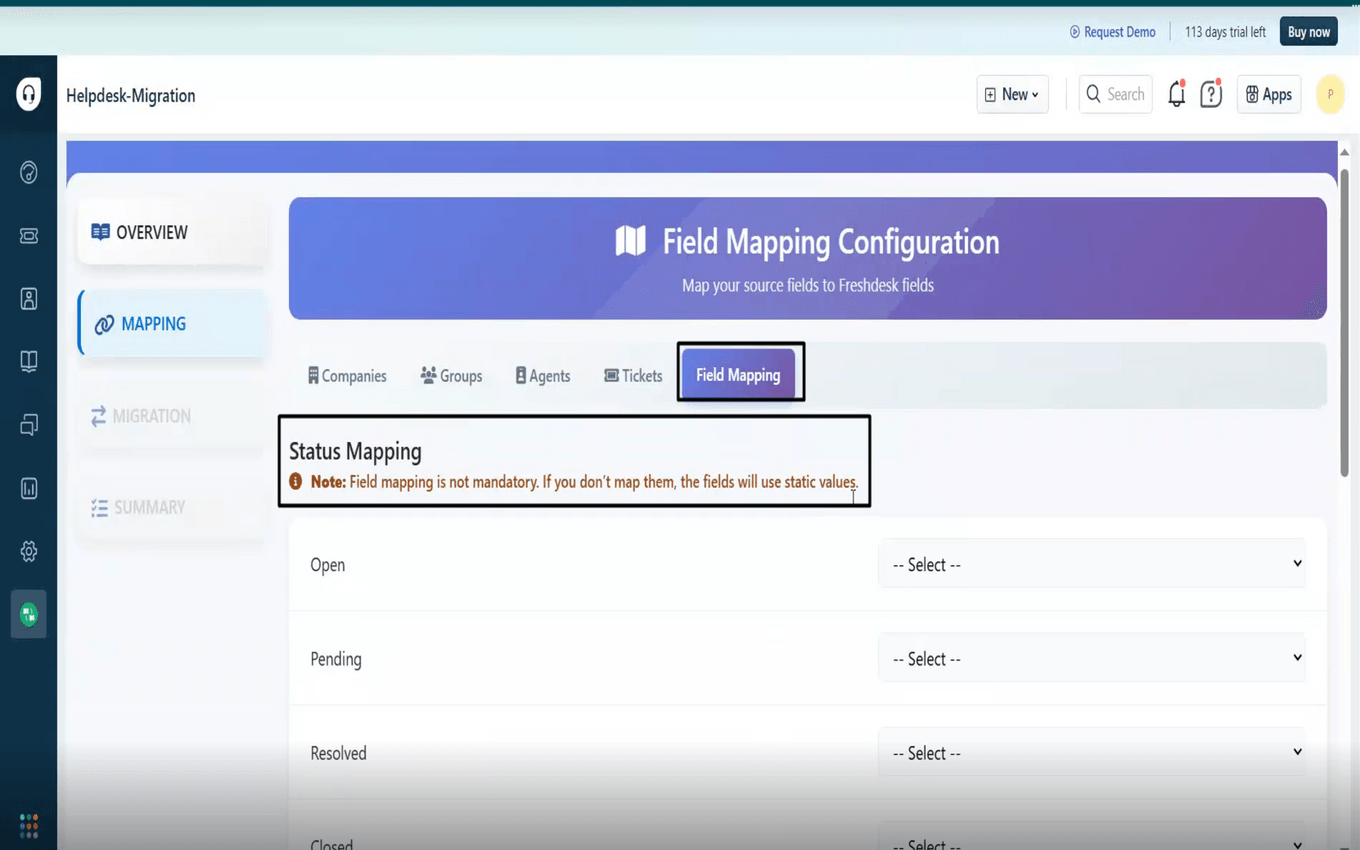Screen dimensions: 1360x850
Task: Switch to the Companies tab
Action: coord(347,376)
